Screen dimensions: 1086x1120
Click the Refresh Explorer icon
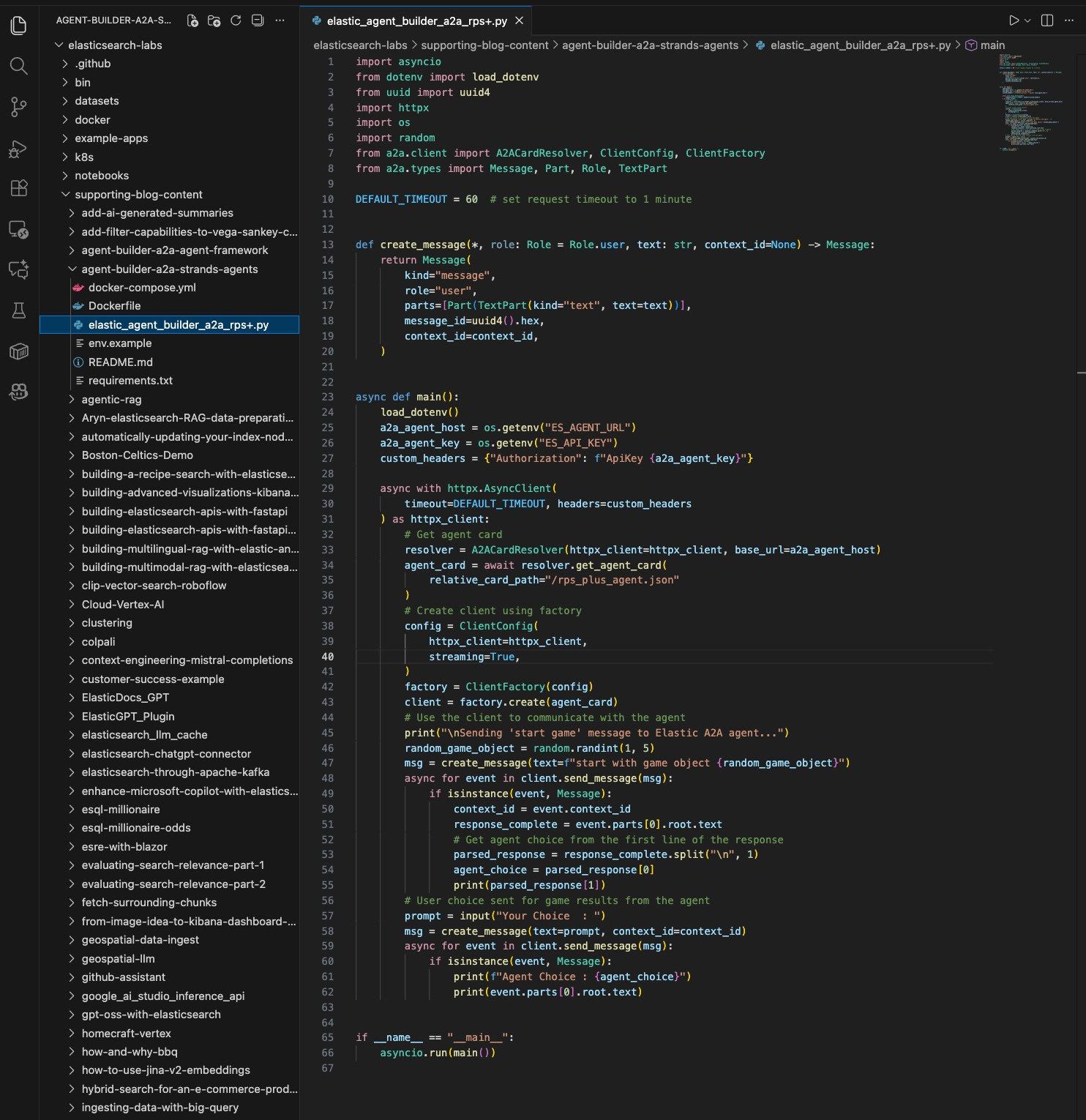236,20
